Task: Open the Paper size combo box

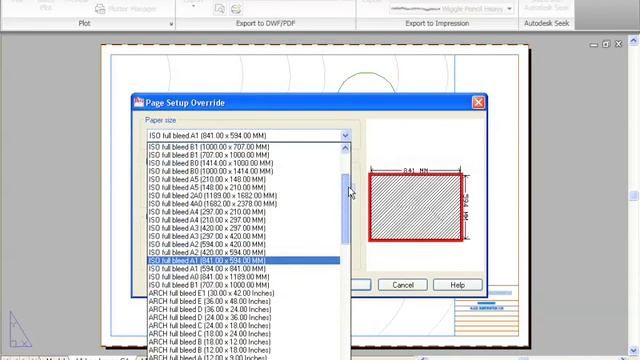Action: tap(249, 136)
